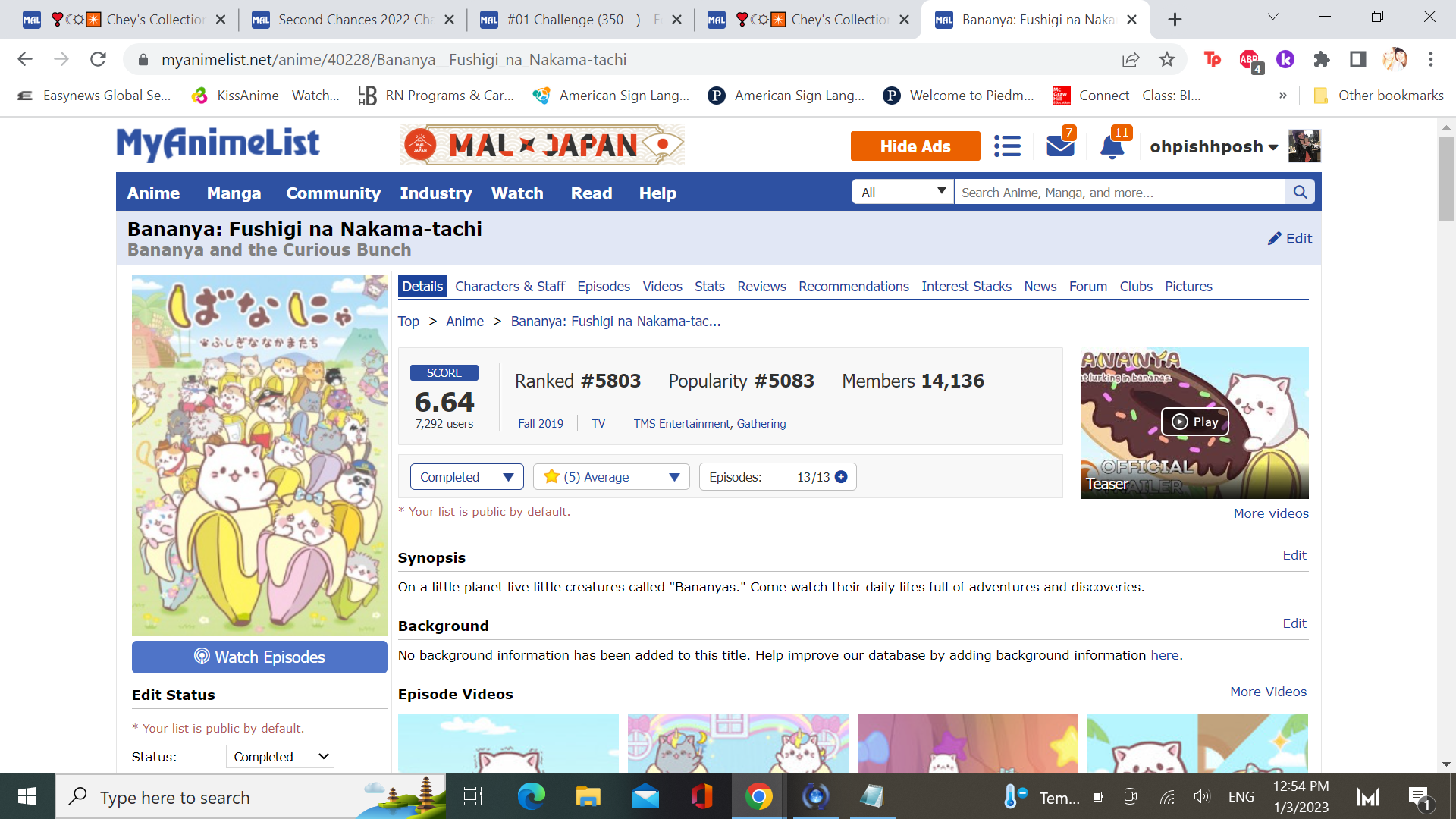Open Chrome three-dot menu

click(x=1431, y=59)
